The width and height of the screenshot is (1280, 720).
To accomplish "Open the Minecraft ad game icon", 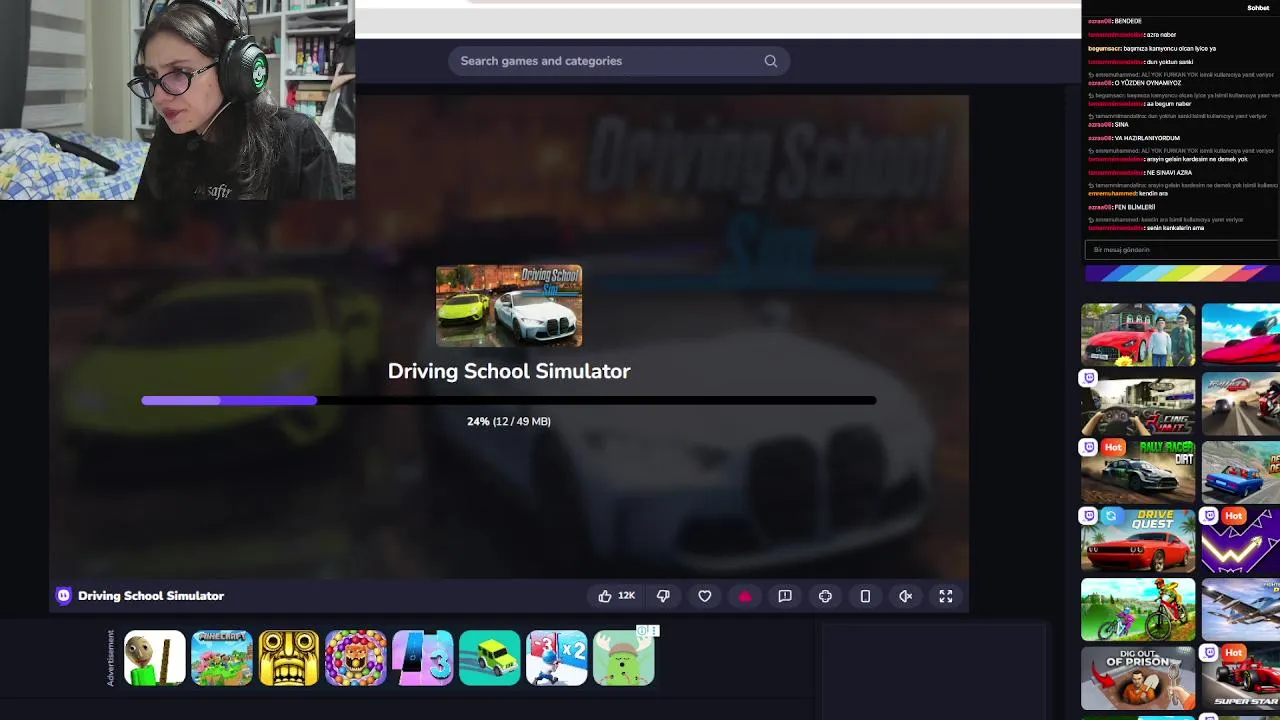I will click(x=222, y=658).
